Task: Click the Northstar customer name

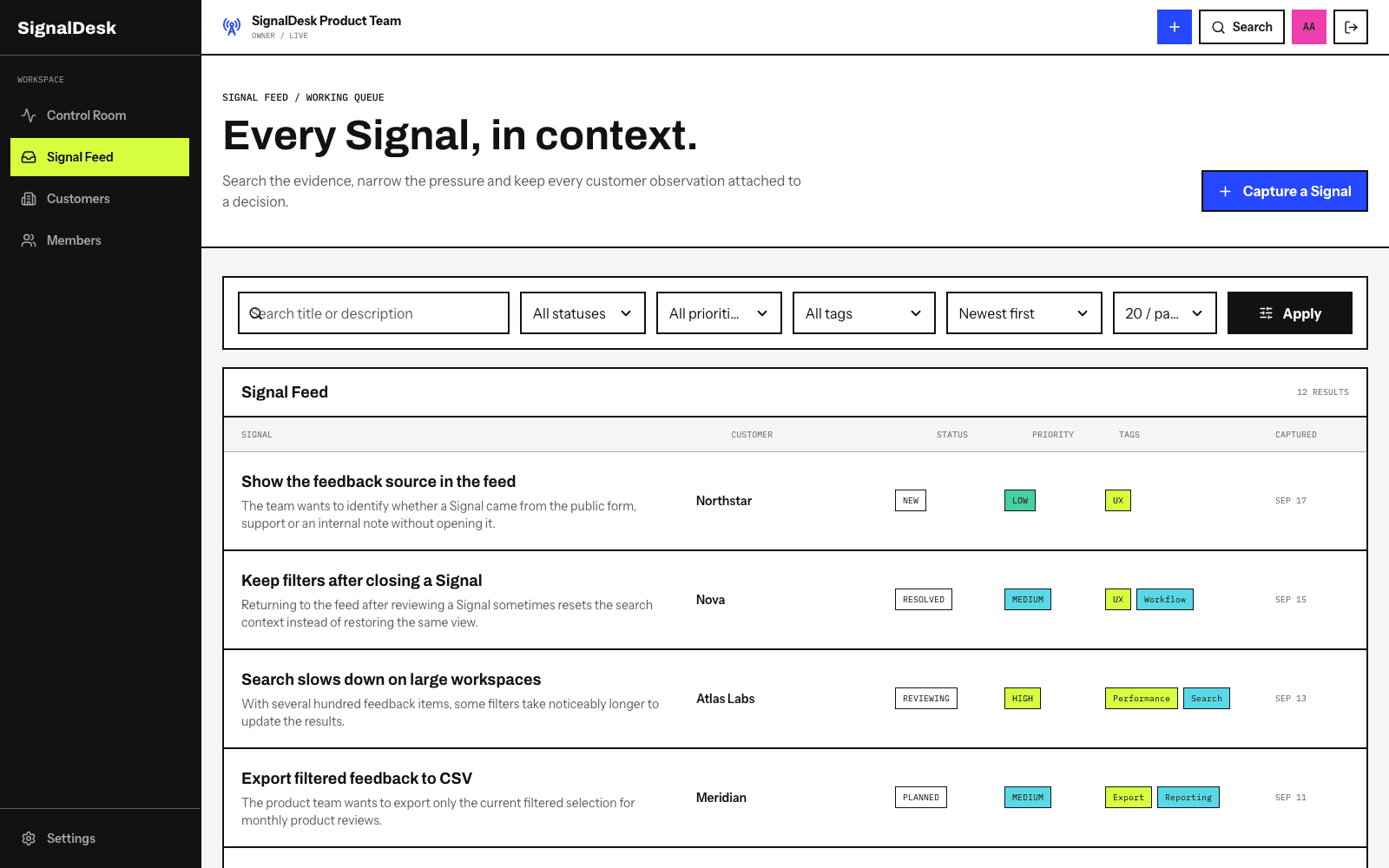Action: pyautogui.click(x=724, y=501)
